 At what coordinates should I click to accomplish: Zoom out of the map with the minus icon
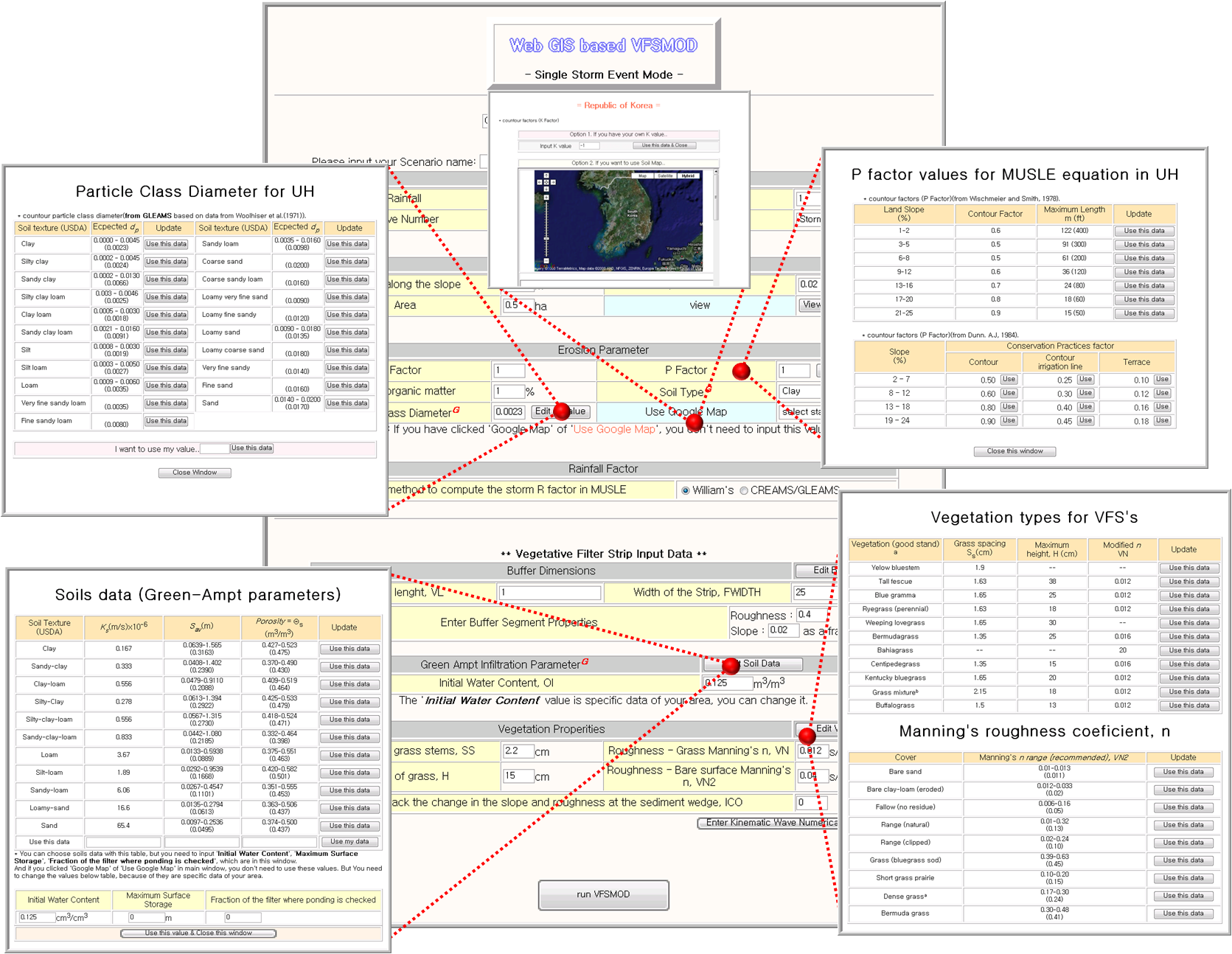pyautogui.click(x=546, y=260)
